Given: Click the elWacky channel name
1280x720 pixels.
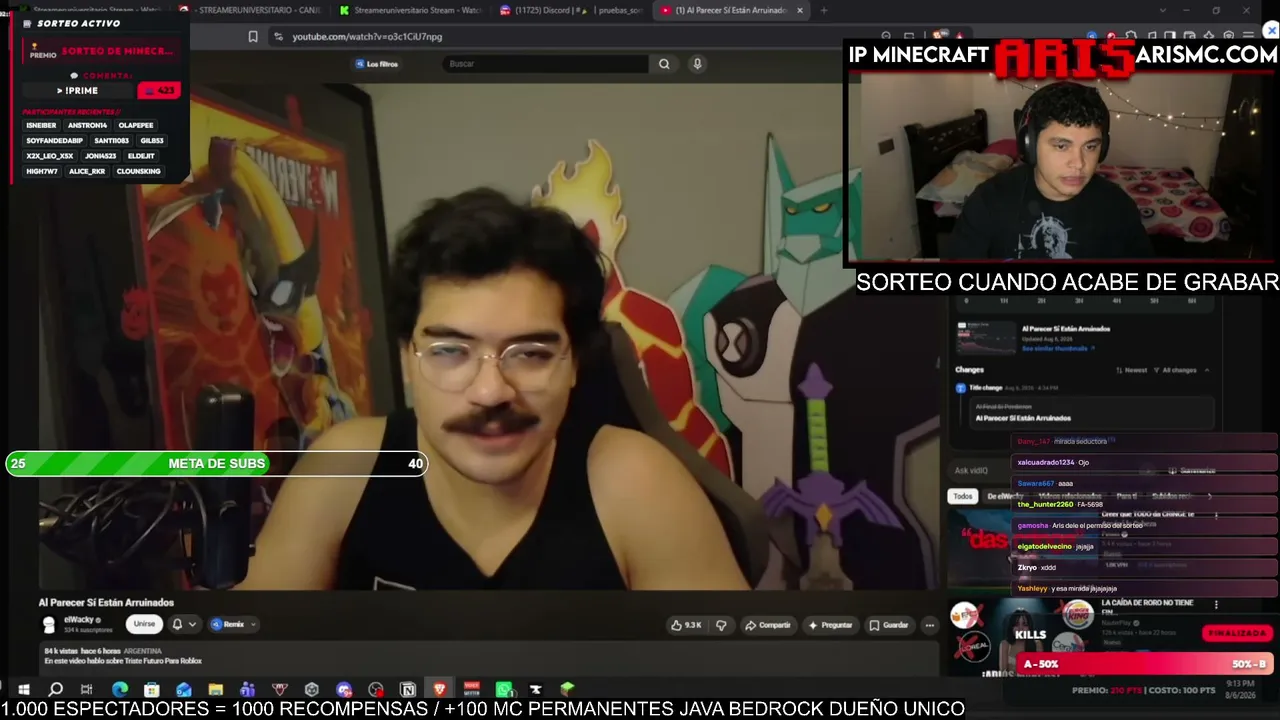Looking at the screenshot, I should point(80,620).
